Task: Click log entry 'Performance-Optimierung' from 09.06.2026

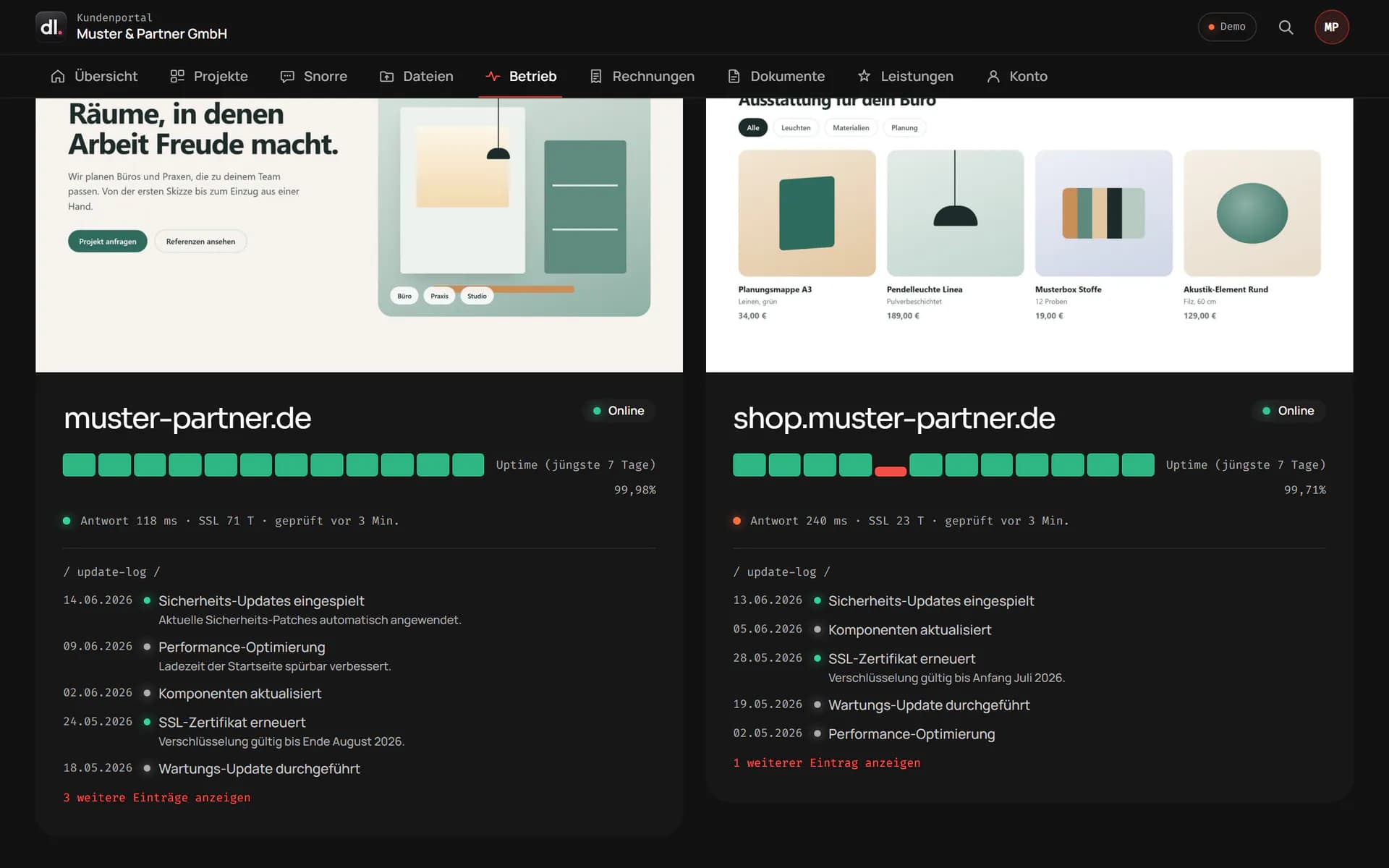Action: [x=242, y=647]
